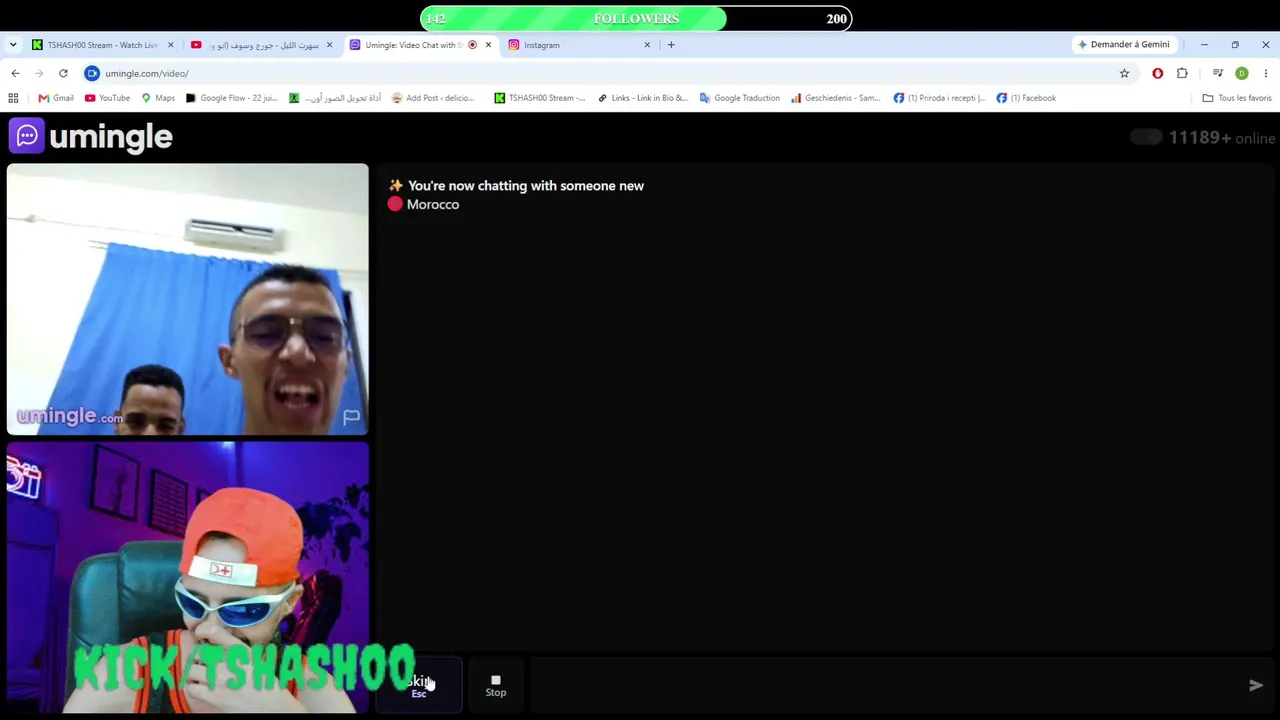The width and height of the screenshot is (1280, 720).
Task: Click the stranger's webcam video
Action: tap(188, 299)
